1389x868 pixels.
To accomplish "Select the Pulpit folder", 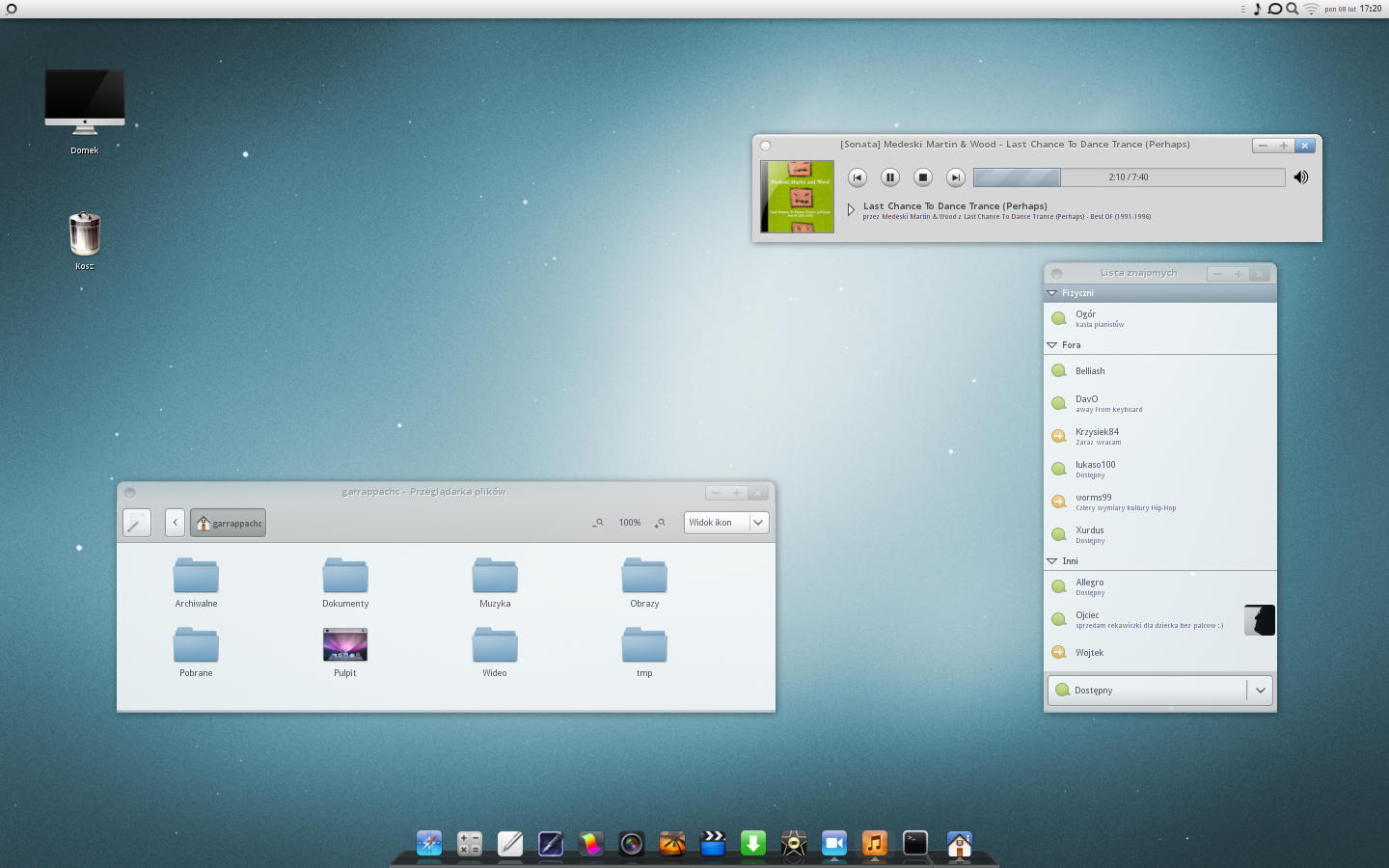I will 345,652.
